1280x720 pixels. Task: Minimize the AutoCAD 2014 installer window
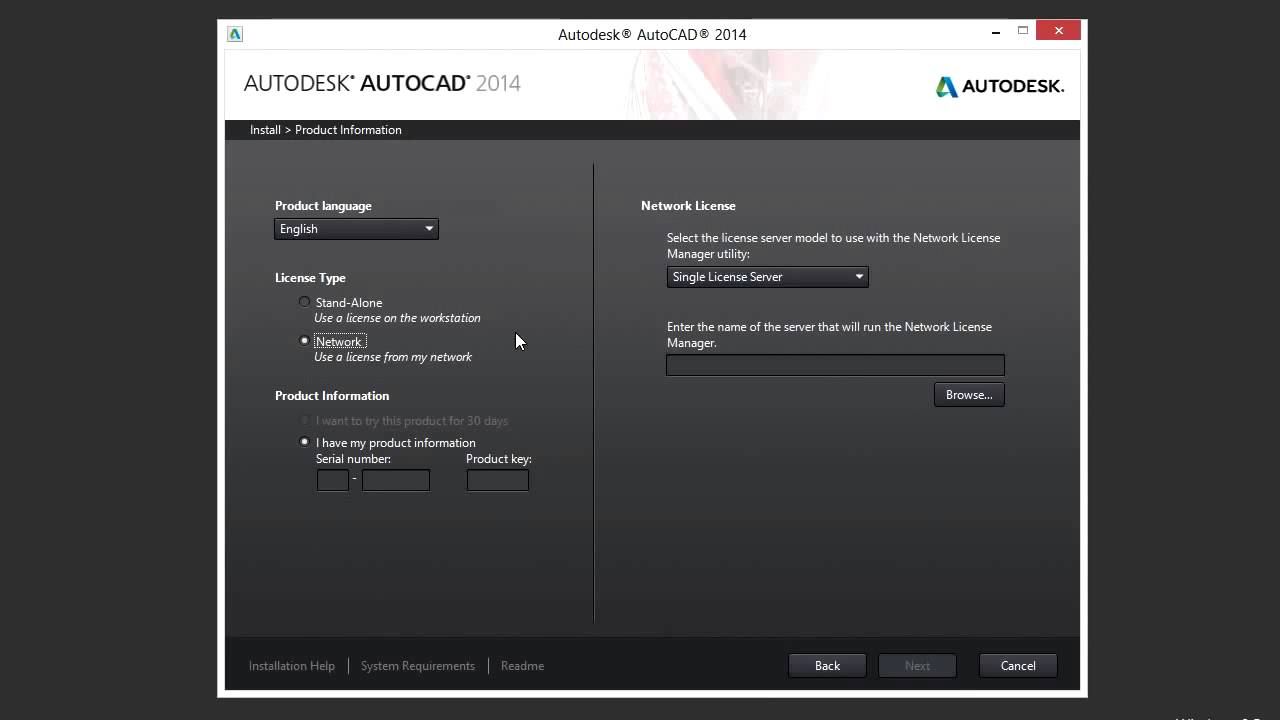pos(997,32)
